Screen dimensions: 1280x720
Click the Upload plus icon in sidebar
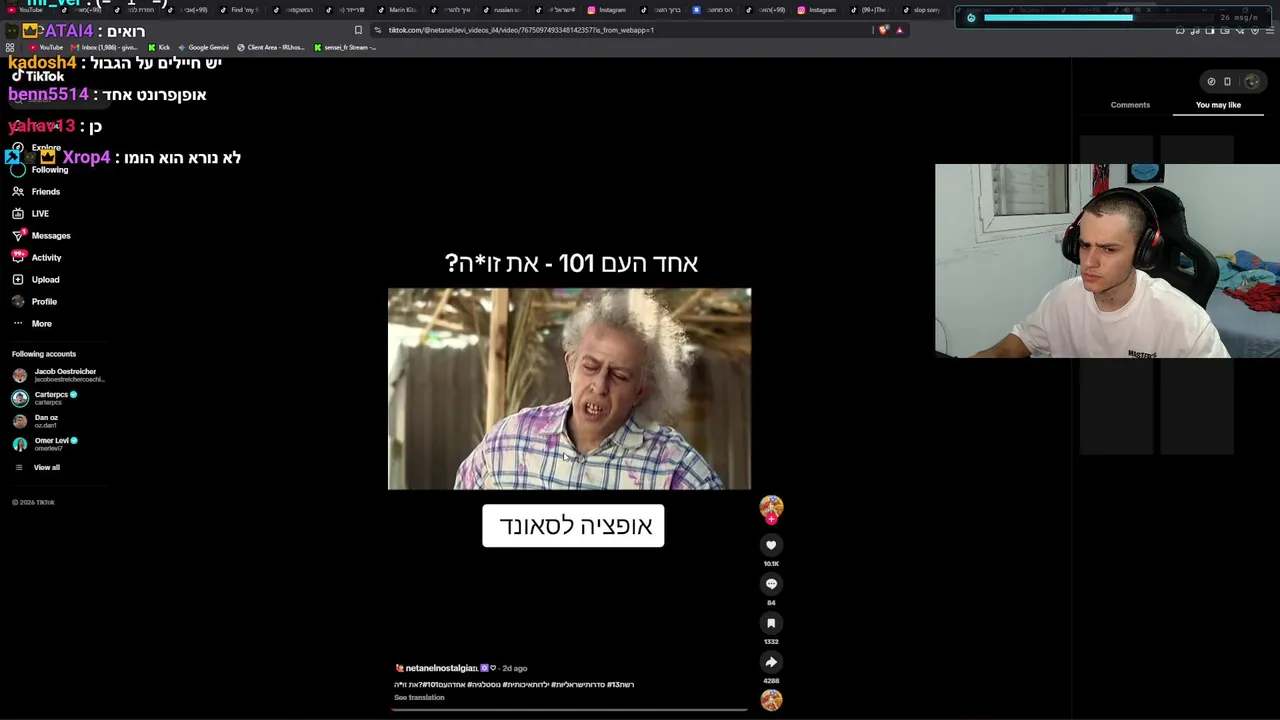(x=18, y=279)
